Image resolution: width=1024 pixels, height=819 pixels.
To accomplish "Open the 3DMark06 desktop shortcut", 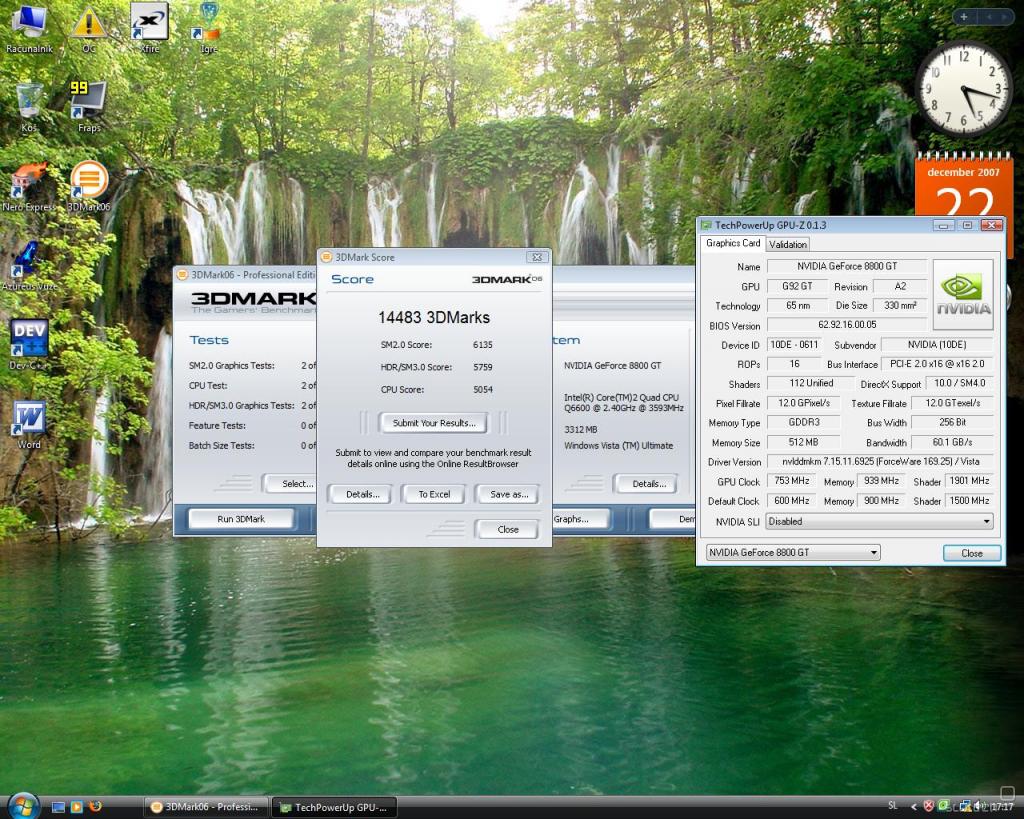I will tap(89, 188).
